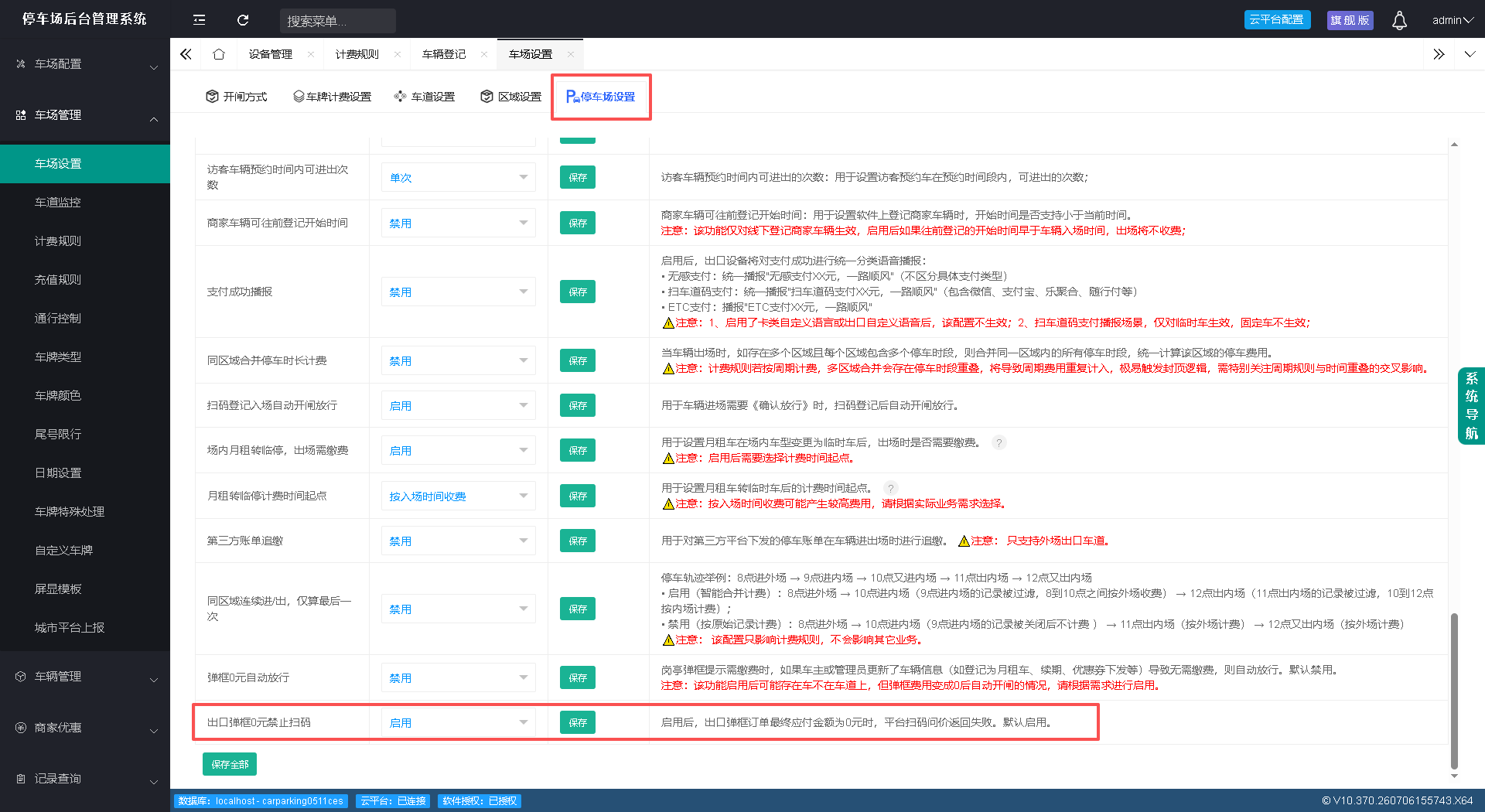Screen dimensions: 1485x812
Task: Navigate tabs left with double-chevron icon
Action: 186,54
